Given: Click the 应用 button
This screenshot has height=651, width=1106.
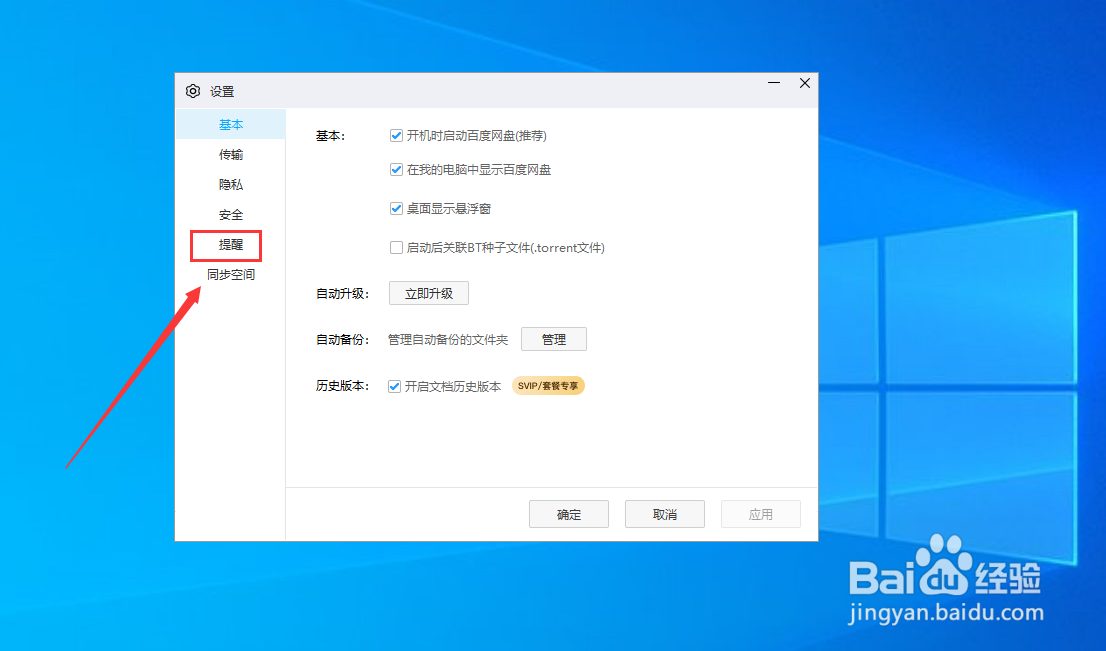Looking at the screenshot, I should pos(760,514).
